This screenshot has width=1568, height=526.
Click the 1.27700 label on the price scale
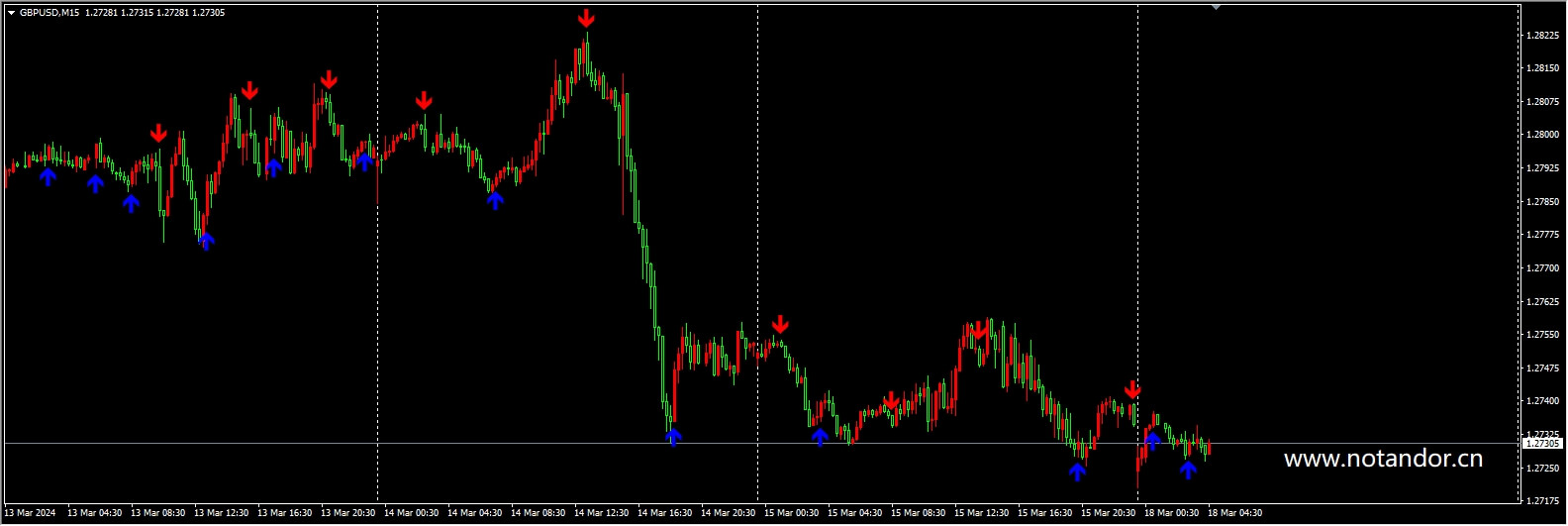click(x=1542, y=268)
